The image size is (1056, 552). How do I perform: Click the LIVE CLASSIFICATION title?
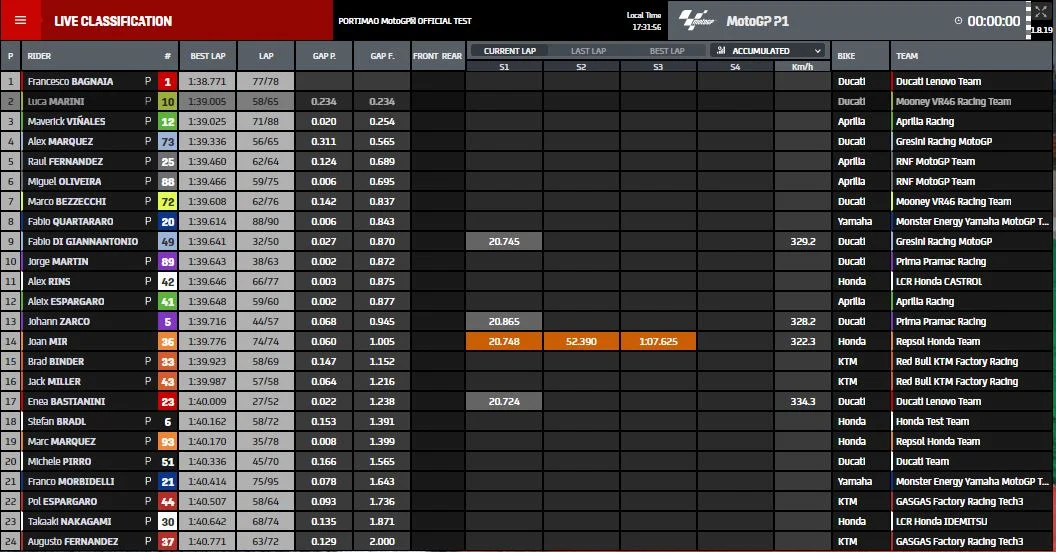tap(113, 21)
